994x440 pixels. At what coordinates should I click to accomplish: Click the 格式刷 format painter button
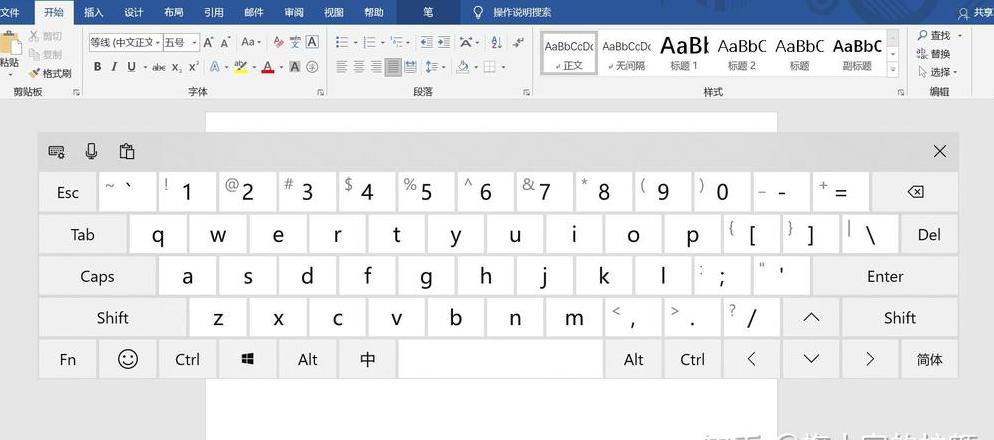50,74
